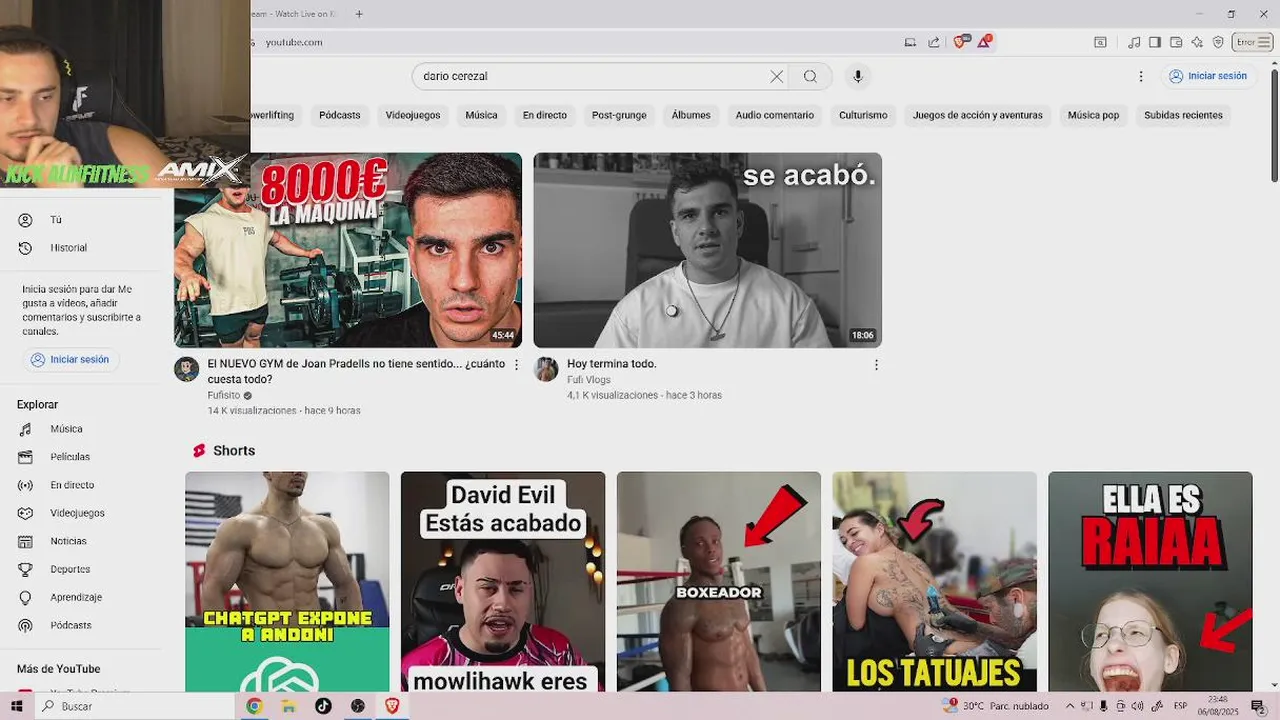Open the ELLA ES RAIAA short
Viewport: 1280px width, 720px height.
1150,581
